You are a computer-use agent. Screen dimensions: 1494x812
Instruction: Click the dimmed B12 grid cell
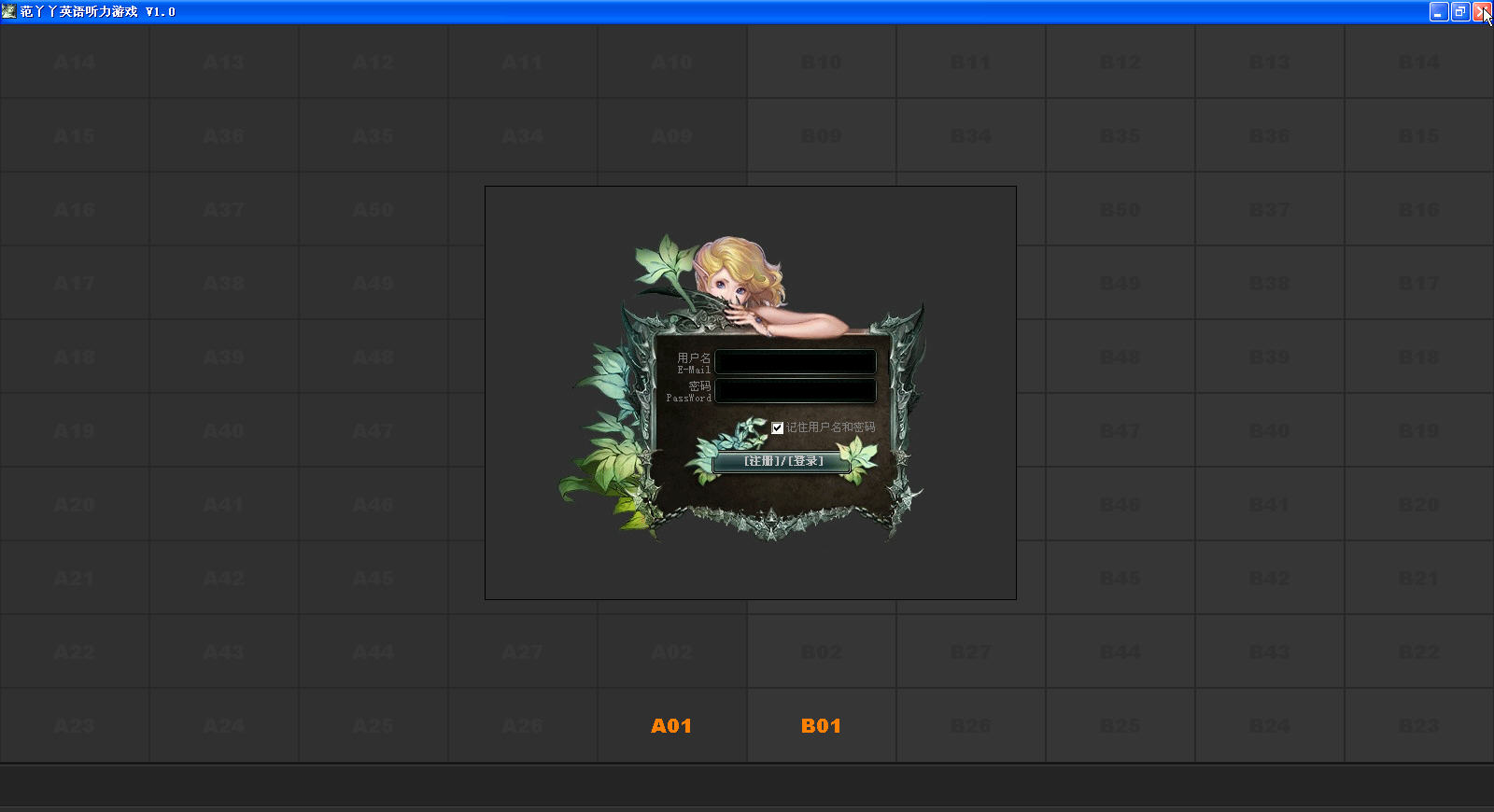click(x=1120, y=62)
